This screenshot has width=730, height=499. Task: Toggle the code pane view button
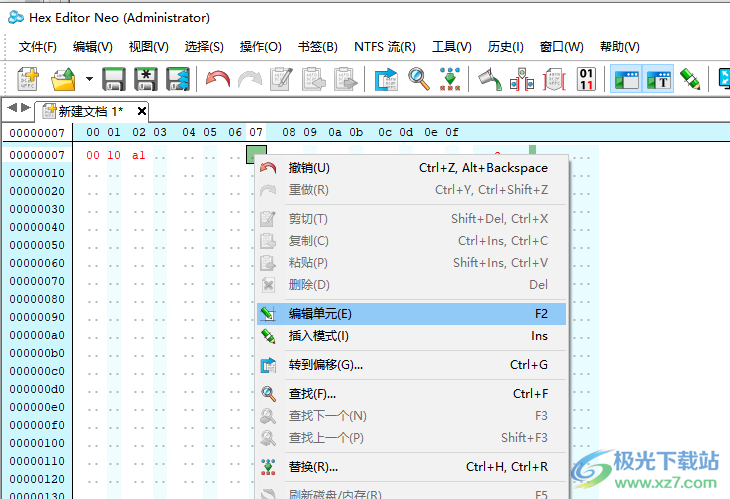[x=626, y=79]
